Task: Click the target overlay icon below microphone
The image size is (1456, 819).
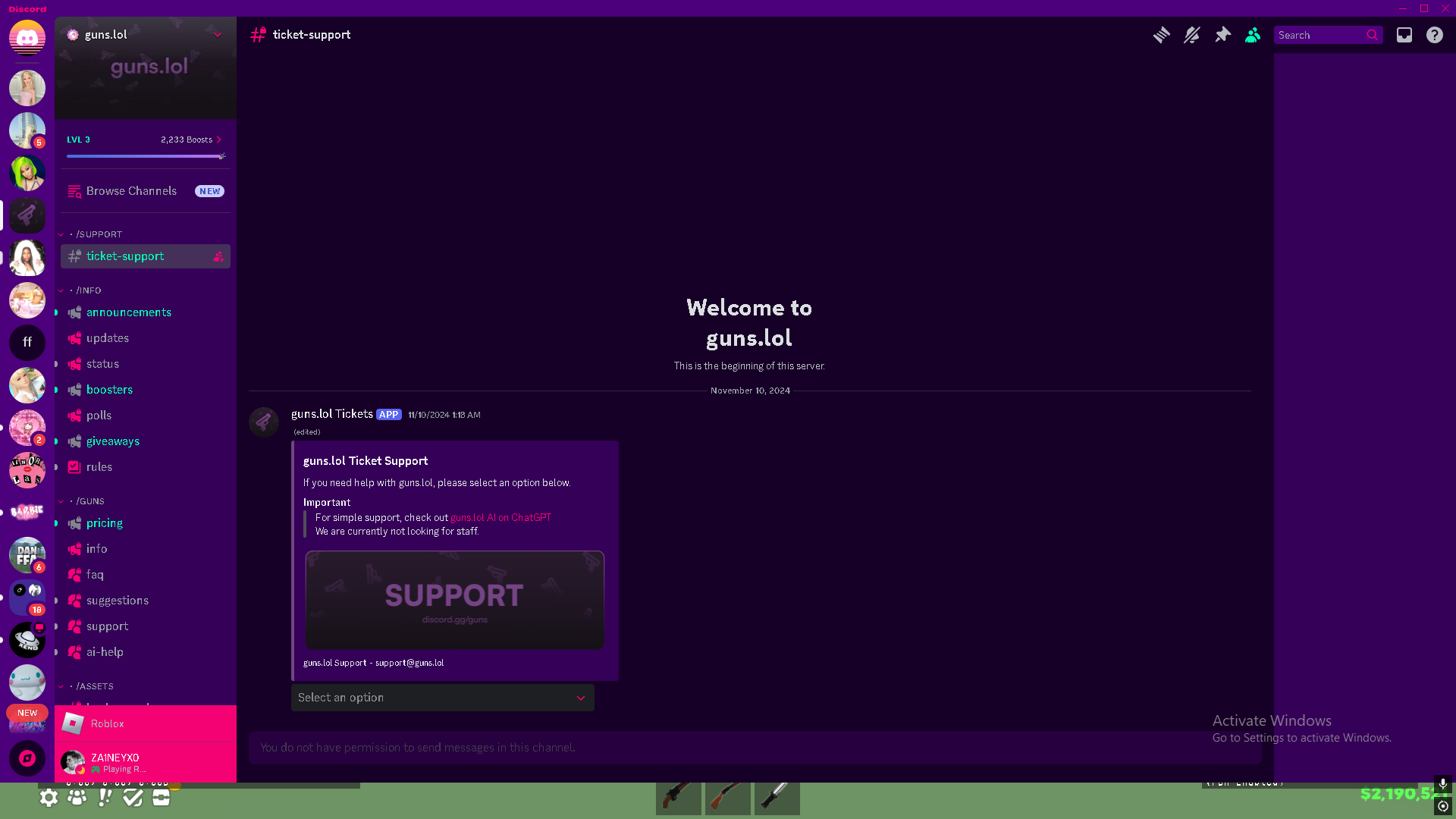Action: click(1443, 806)
